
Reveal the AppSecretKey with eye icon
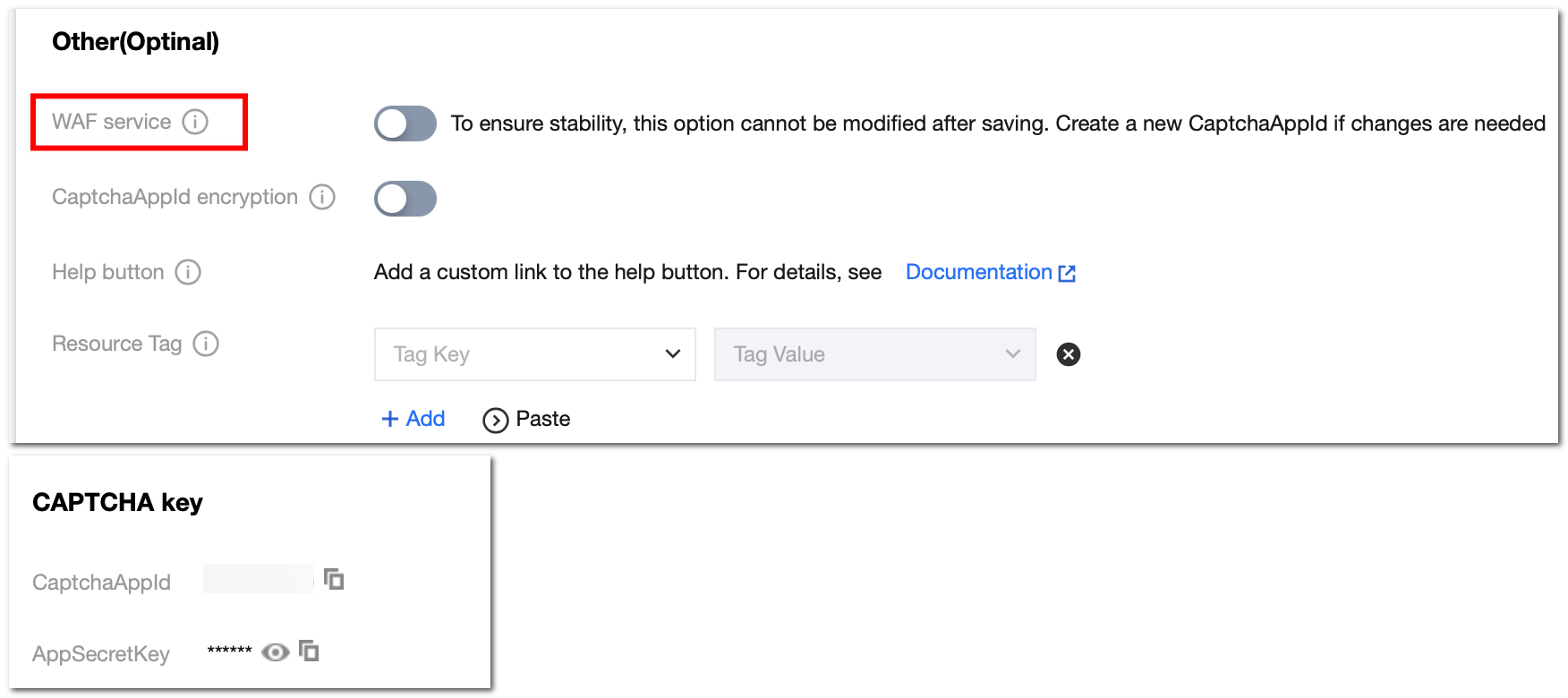coord(275,651)
